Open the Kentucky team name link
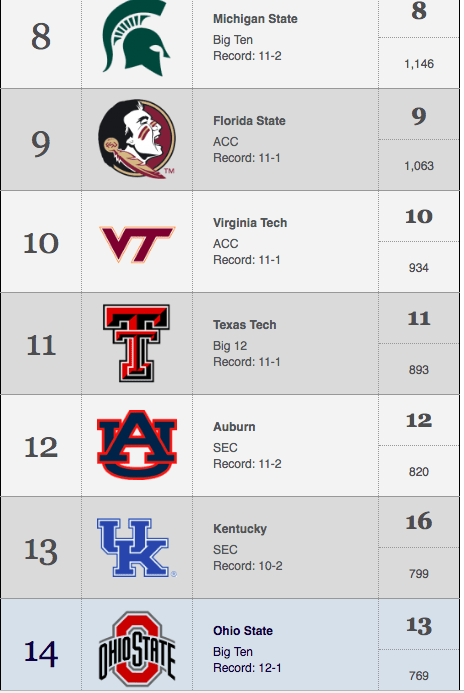Image resolution: width=464 pixels, height=693 pixels. click(x=240, y=529)
